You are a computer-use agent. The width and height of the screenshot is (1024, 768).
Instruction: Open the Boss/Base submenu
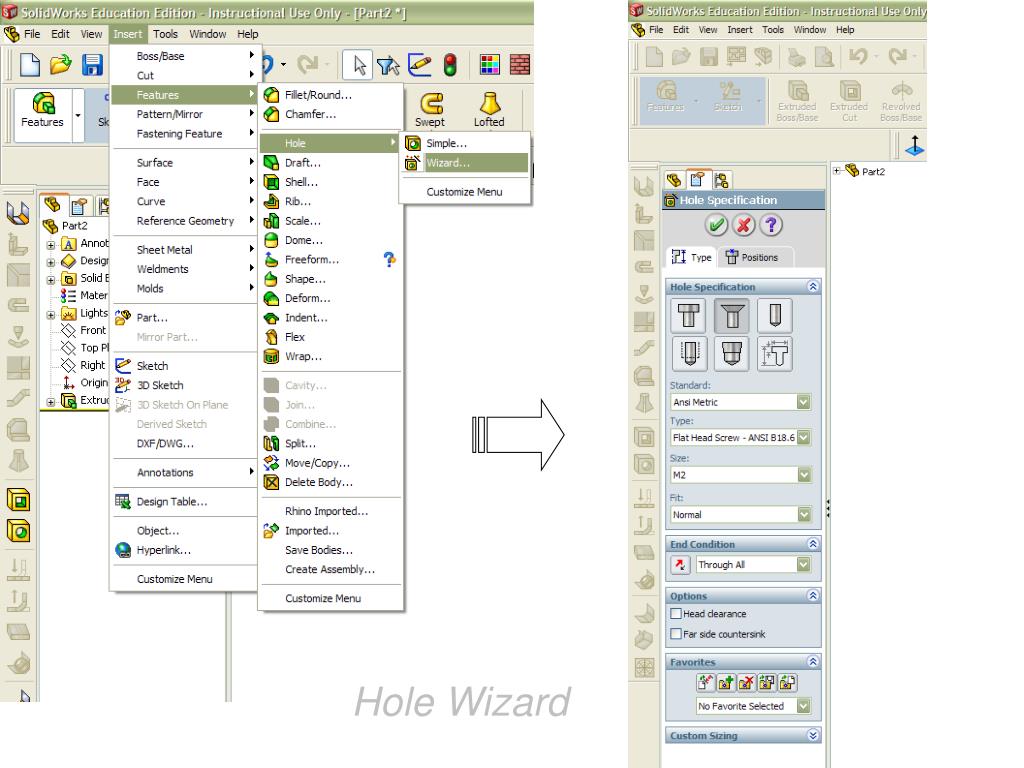(x=184, y=56)
